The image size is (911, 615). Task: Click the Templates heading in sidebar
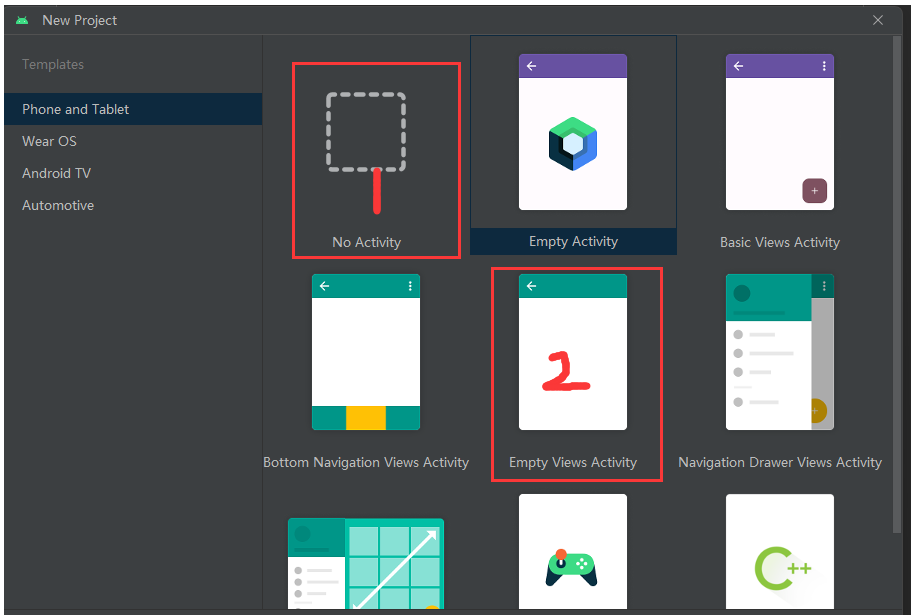pos(53,64)
